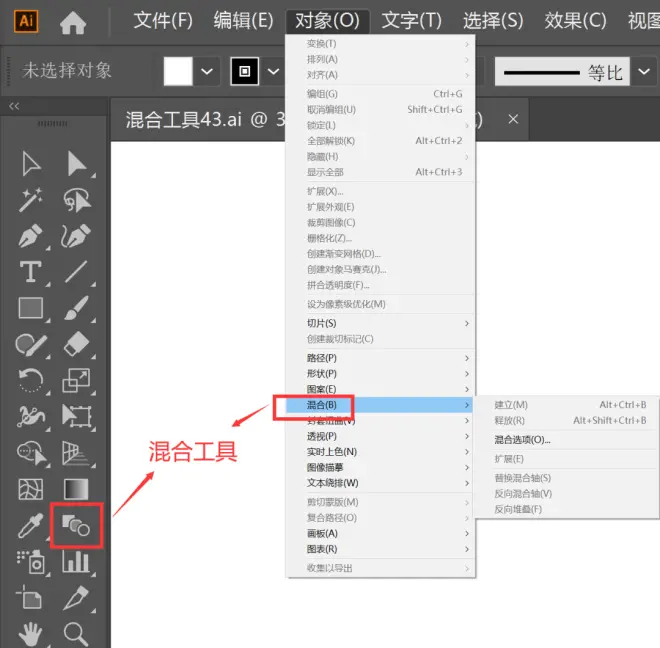660x648 pixels.
Task: Expand the 形状(P) submenu
Action: [380, 373]
